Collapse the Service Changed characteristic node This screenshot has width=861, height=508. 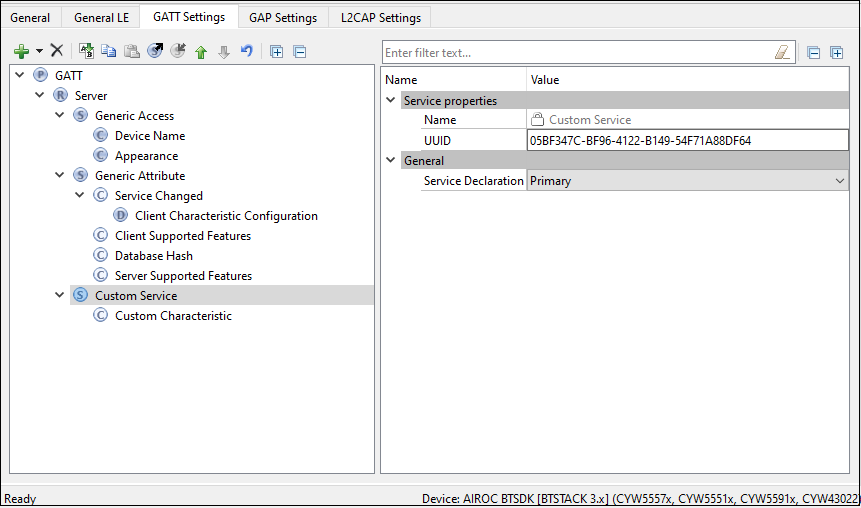(80, 196)
